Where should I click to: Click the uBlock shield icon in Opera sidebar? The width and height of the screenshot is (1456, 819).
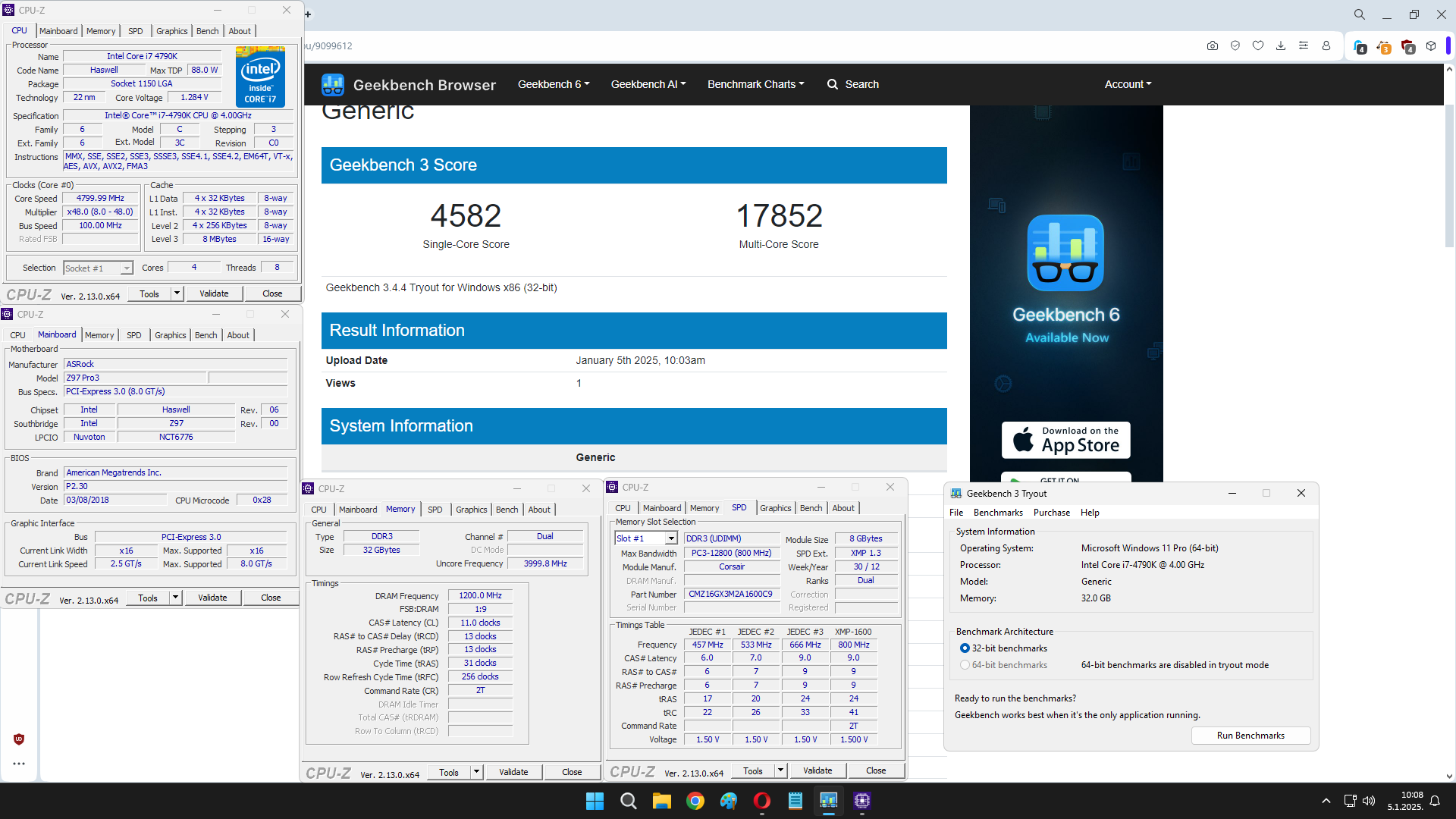(x=19, y=739)
